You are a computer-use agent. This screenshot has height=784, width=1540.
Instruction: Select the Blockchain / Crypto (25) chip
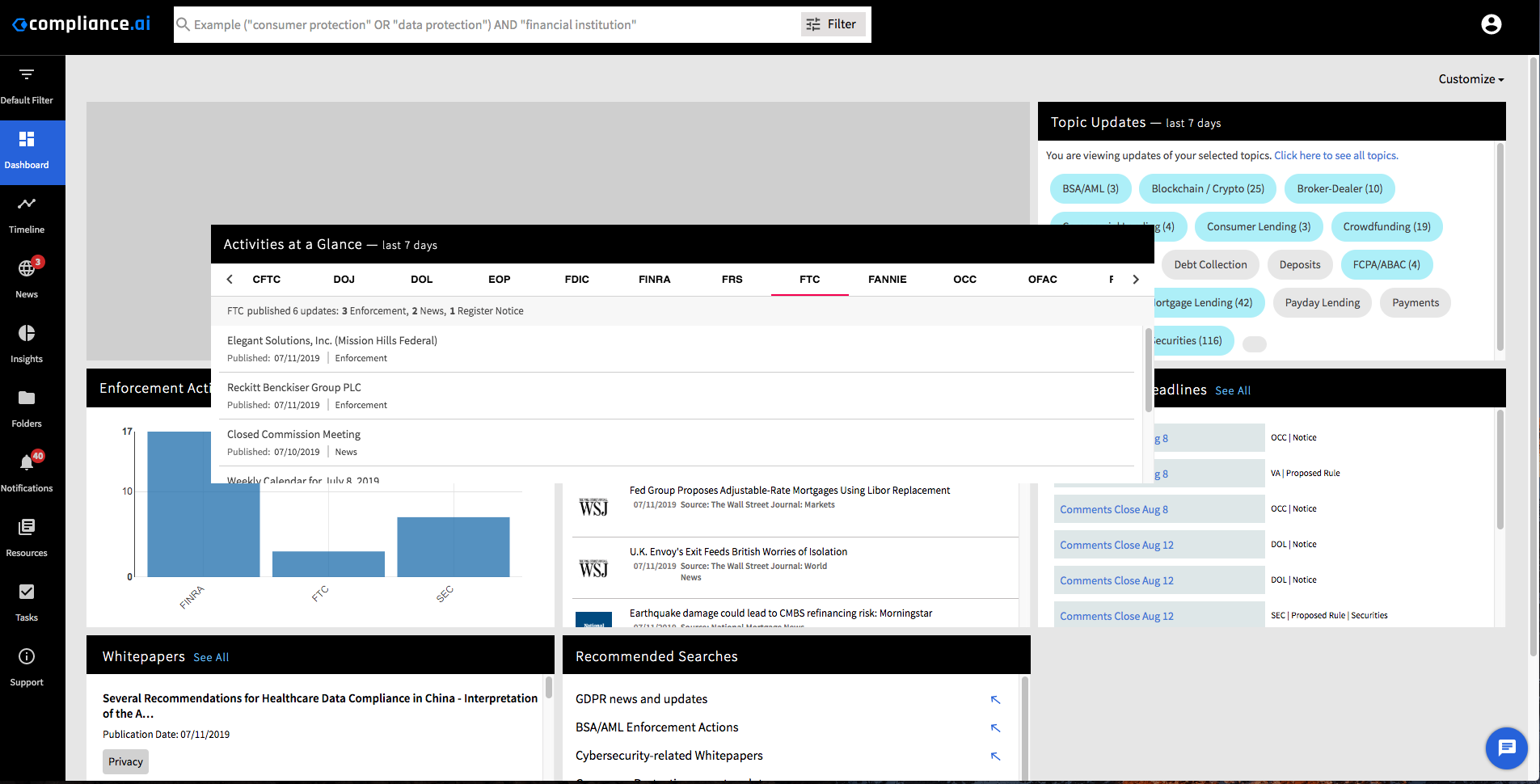(x=1208, y=188)
